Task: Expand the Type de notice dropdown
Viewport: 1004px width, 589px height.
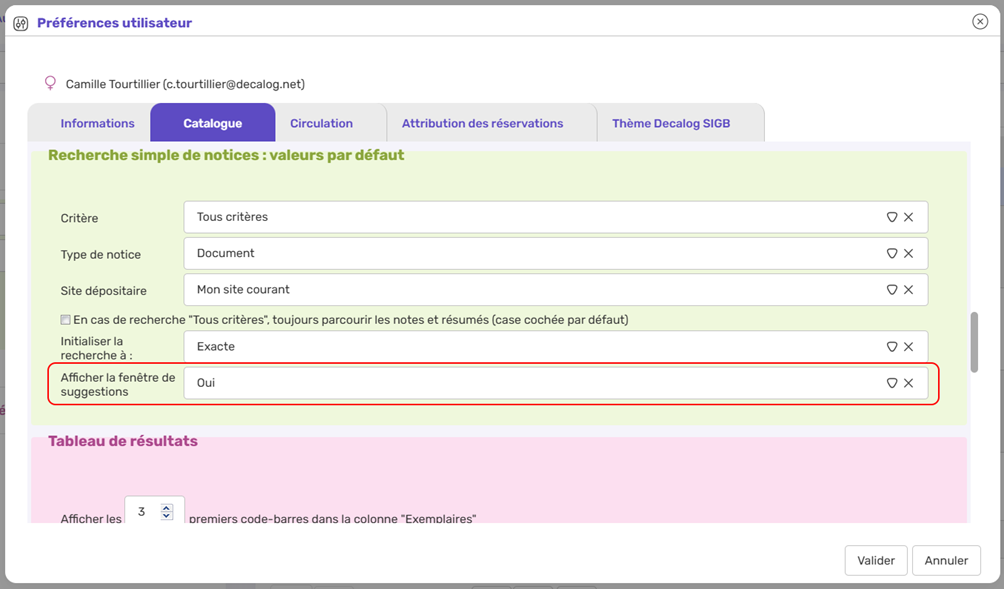Action: (x=891, y=254)
